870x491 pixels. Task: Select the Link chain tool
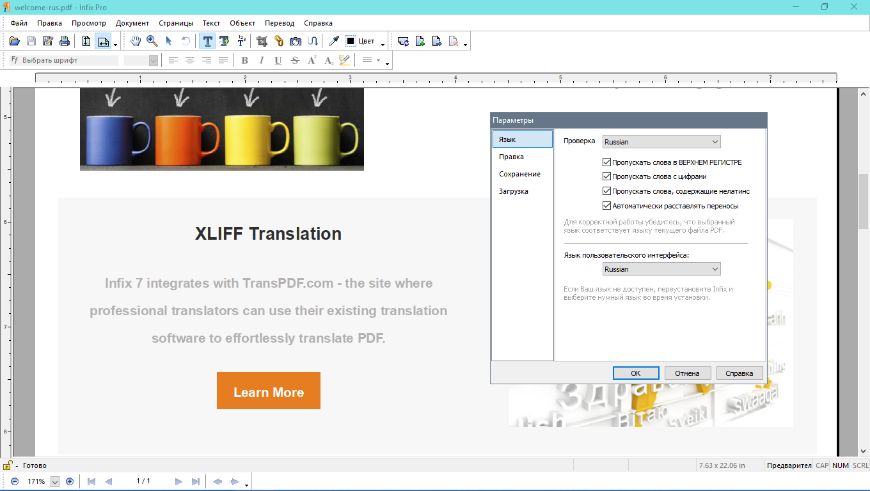279,41
